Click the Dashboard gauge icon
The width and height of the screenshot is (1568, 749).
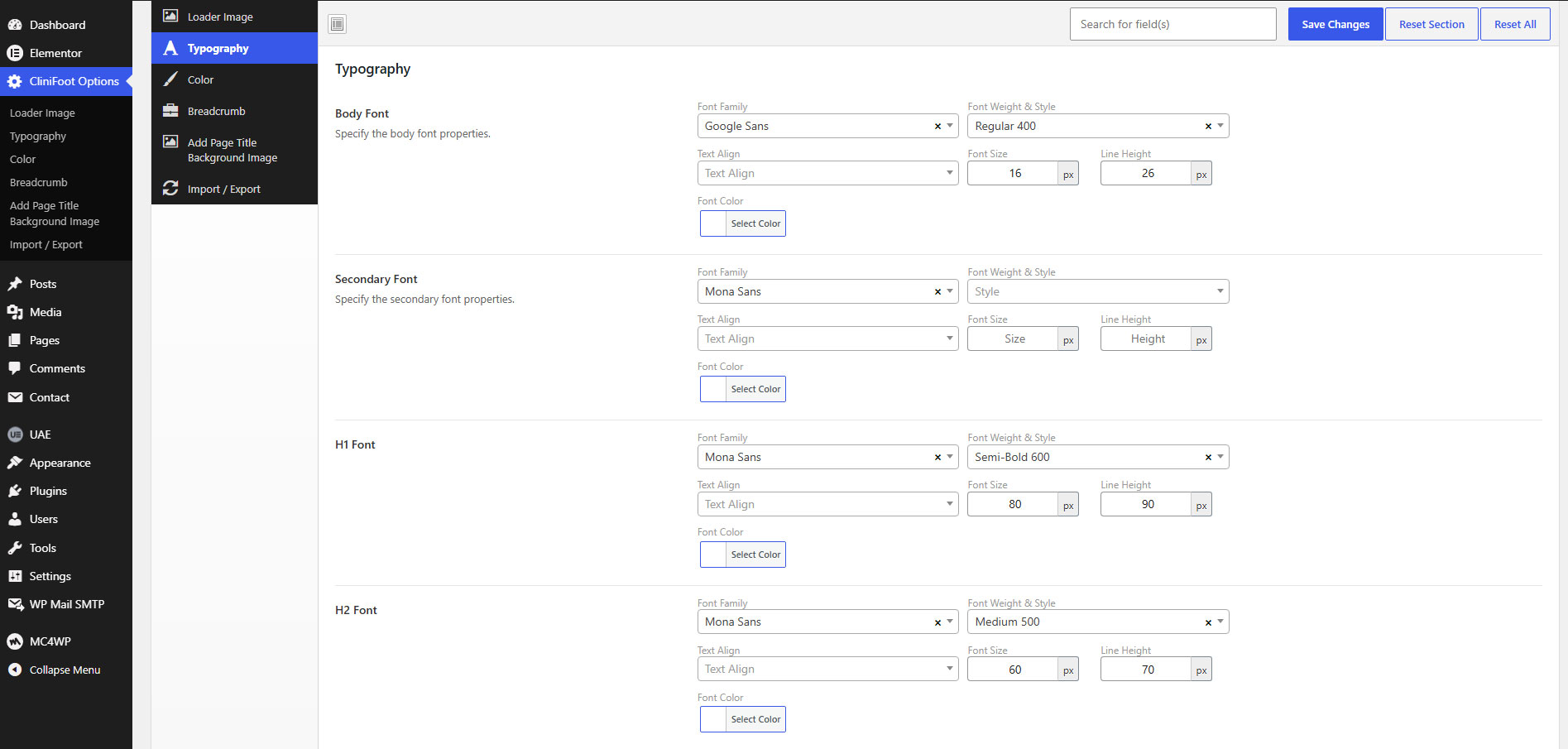tap(15, 25)
